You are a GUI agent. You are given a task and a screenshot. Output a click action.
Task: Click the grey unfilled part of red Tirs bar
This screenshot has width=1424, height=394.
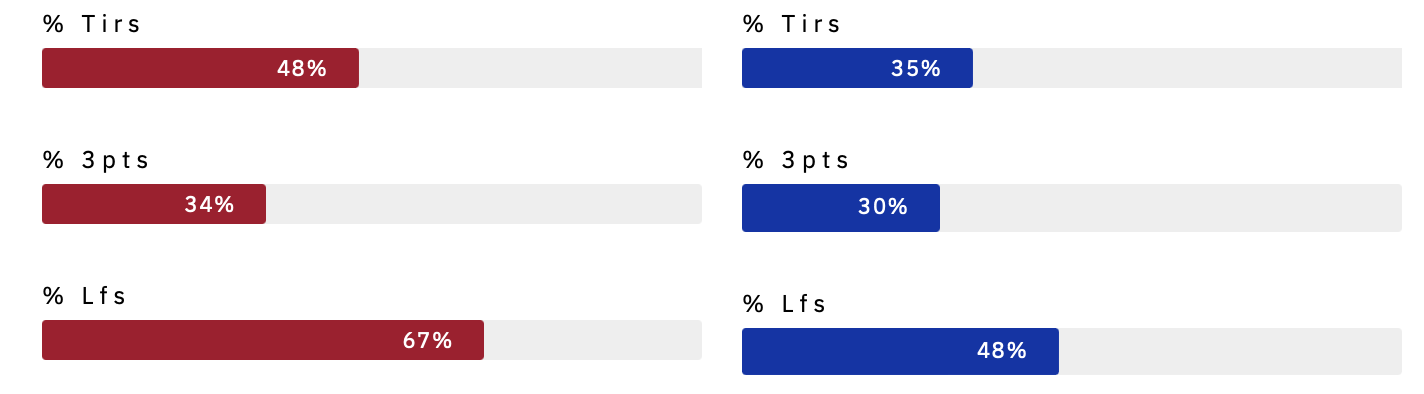tap(530, 68)
